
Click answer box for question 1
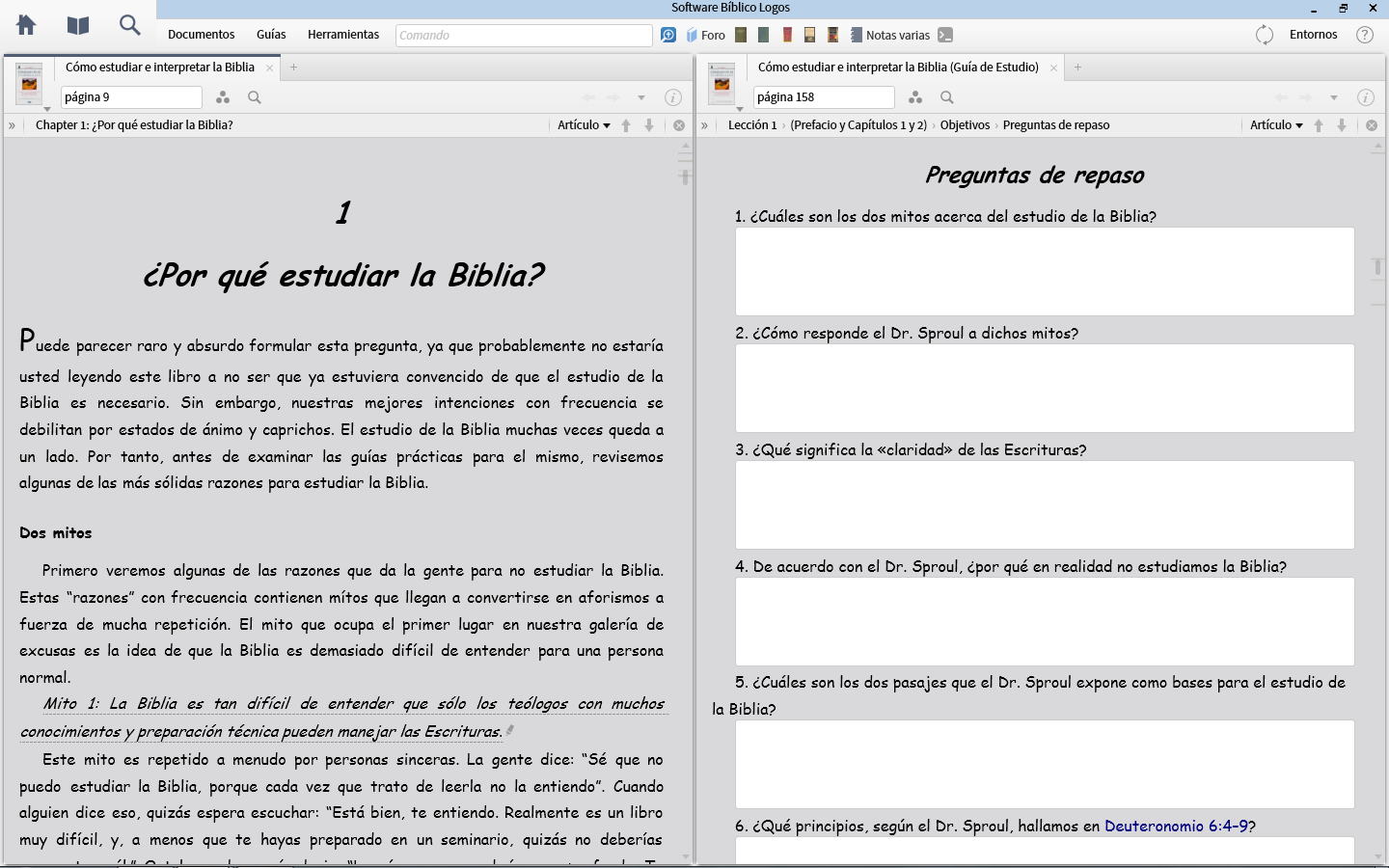click(x=1045, y=271)
